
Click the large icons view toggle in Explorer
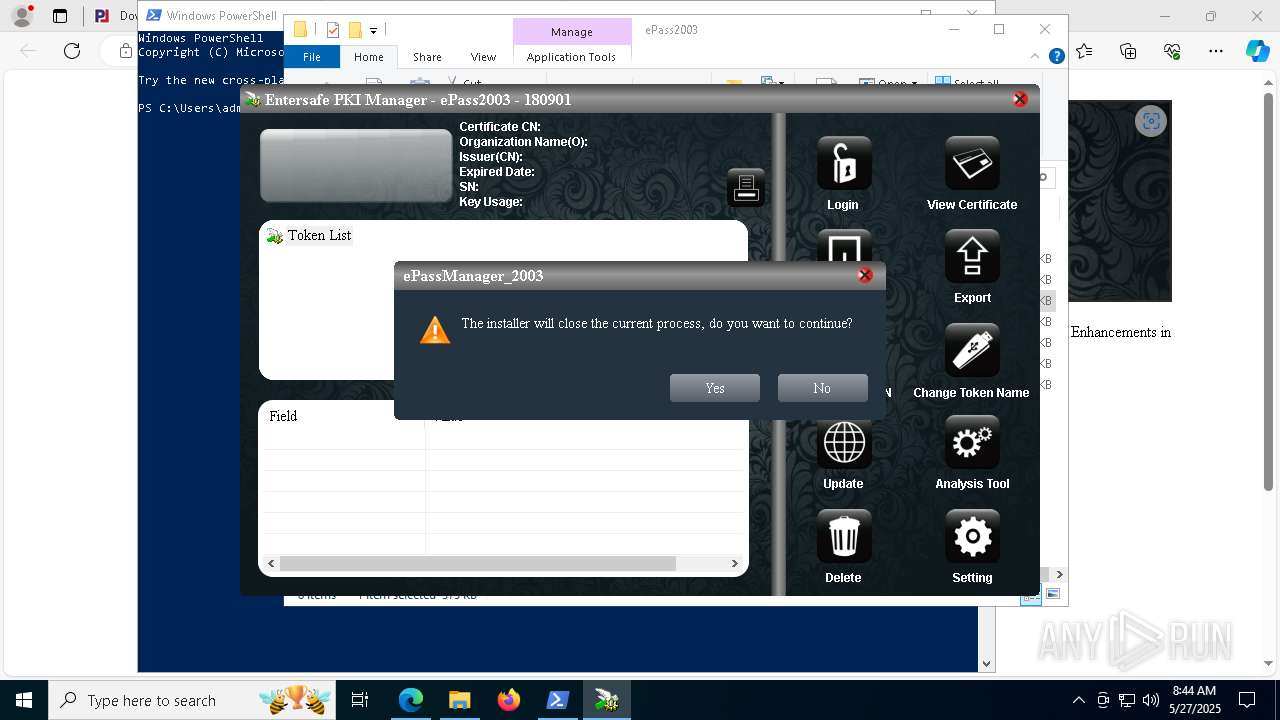(x=1052, y=594)
